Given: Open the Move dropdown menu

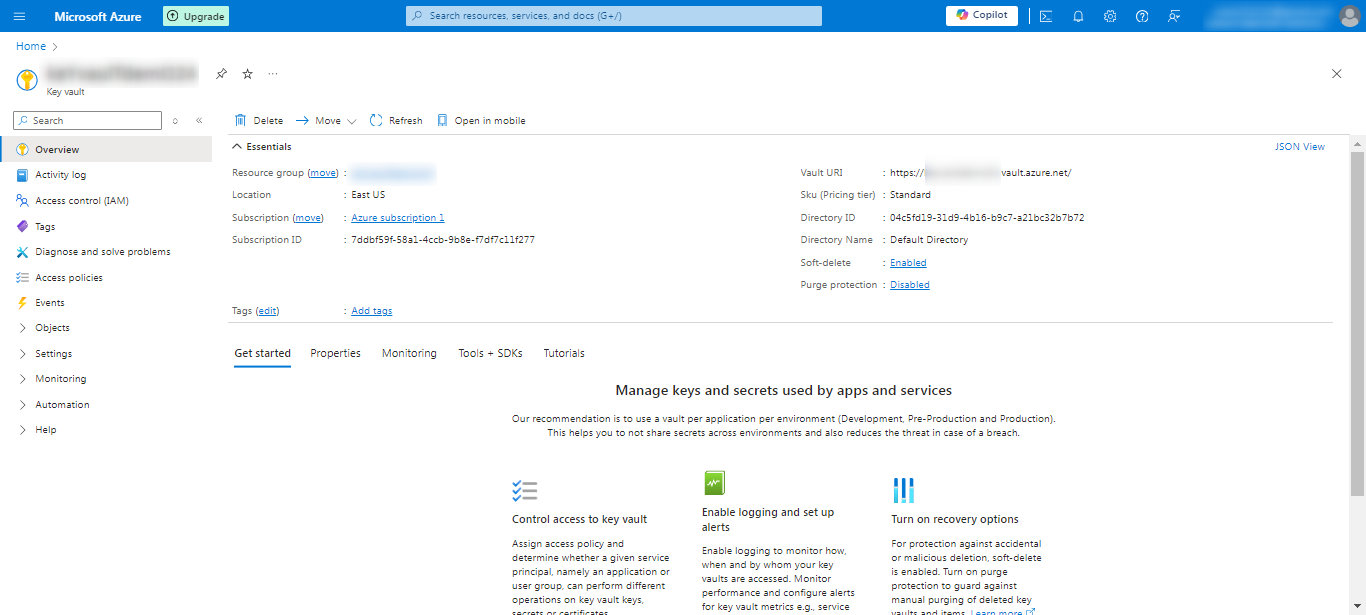Looking at the screenshot, I should [x=326, y=121].
